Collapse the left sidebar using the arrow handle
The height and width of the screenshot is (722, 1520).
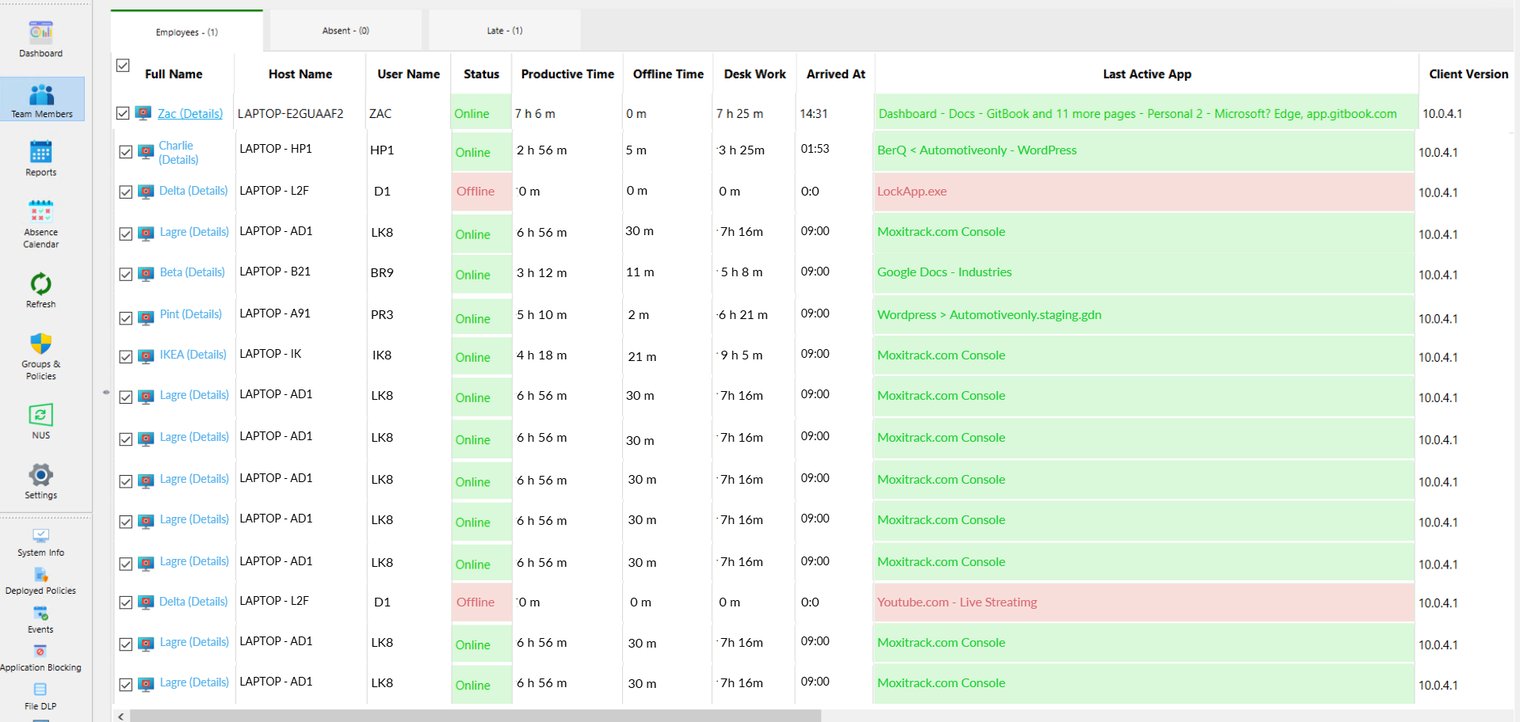tap(106, 393)
